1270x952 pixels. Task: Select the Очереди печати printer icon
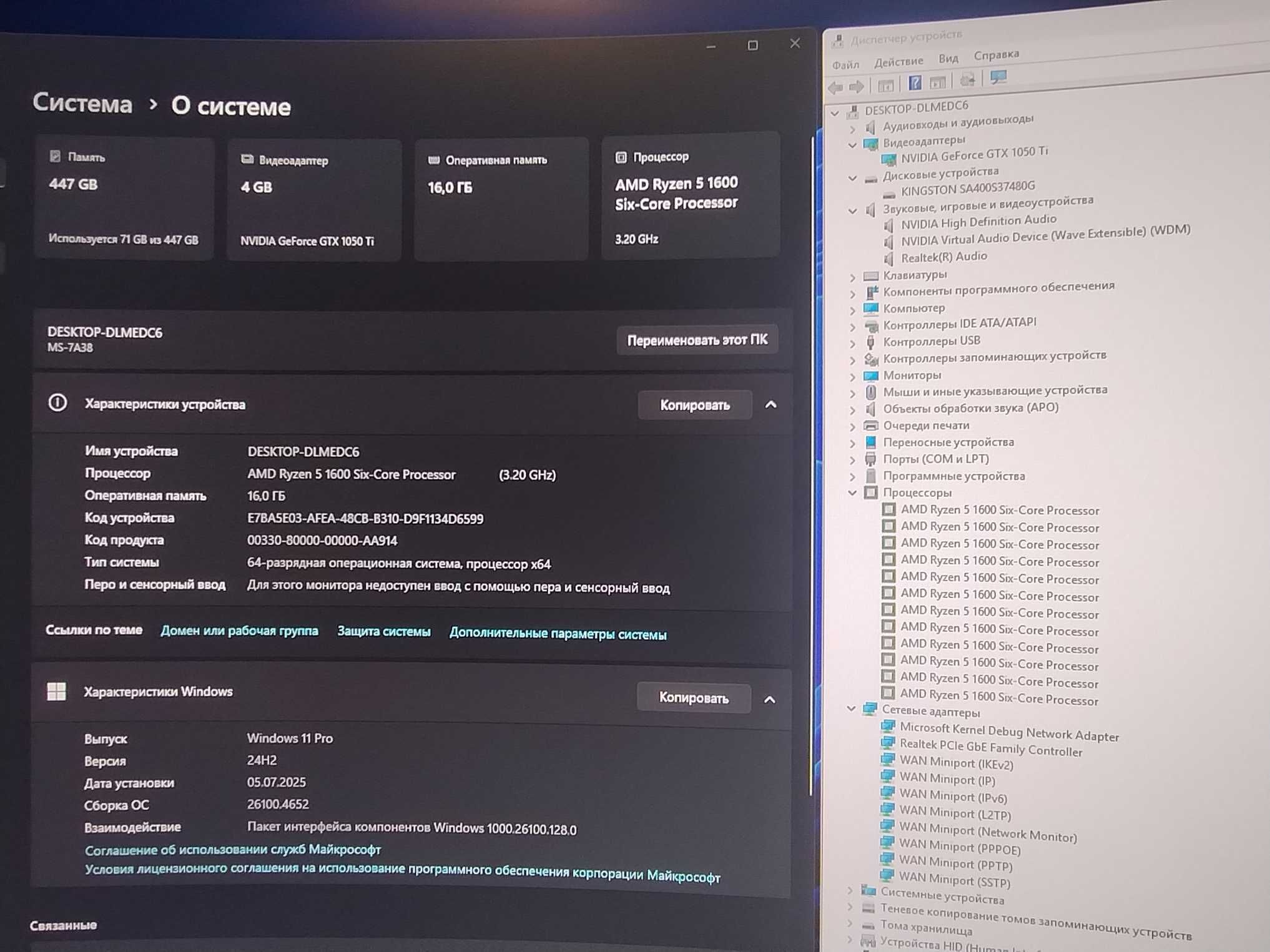click(870, 425)
